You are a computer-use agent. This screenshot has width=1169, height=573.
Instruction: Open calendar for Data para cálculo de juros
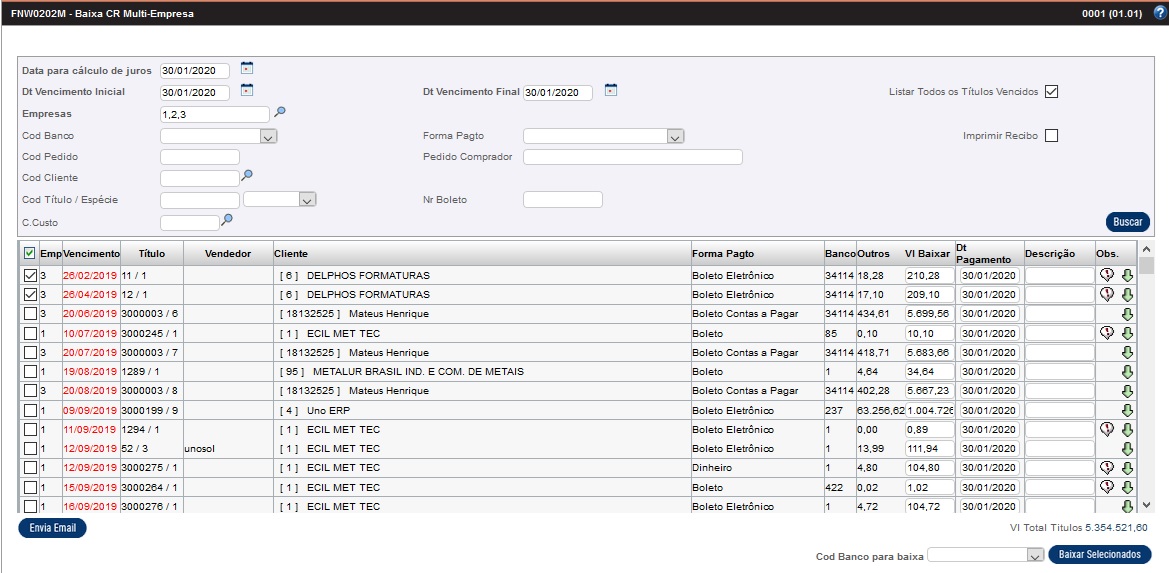point(247,69)
